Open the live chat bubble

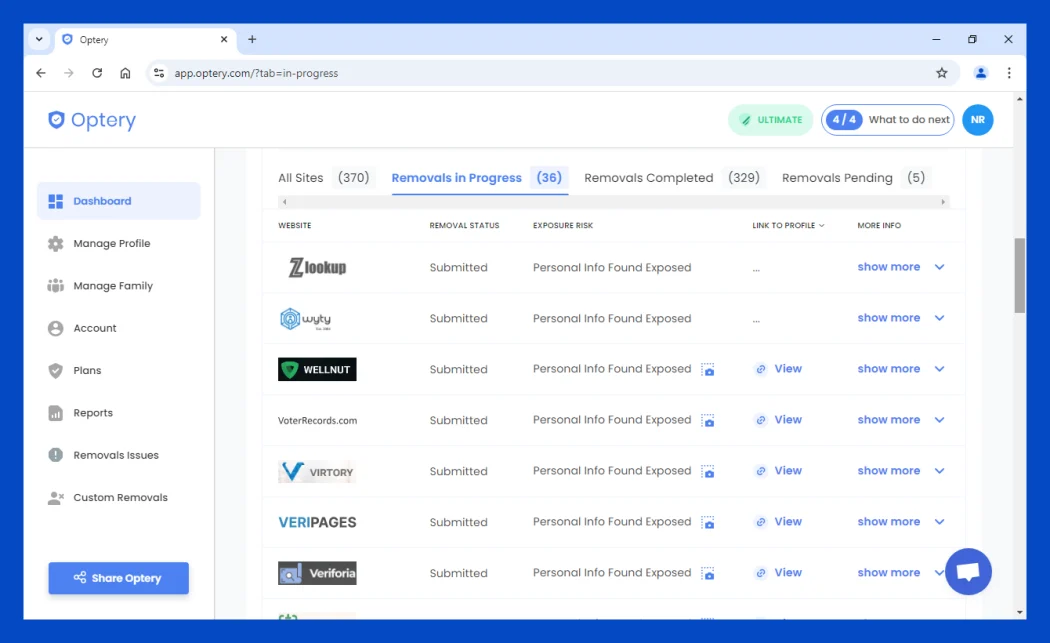point(968,571)
